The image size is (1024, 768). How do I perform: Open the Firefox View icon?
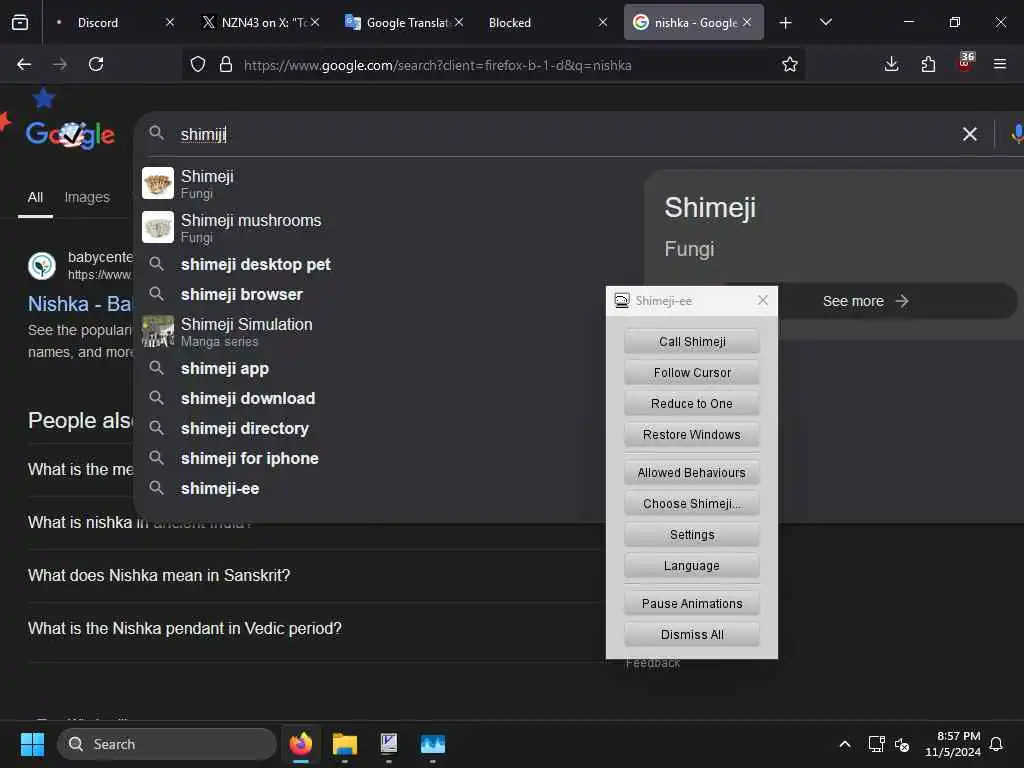(x=20, y=22)
